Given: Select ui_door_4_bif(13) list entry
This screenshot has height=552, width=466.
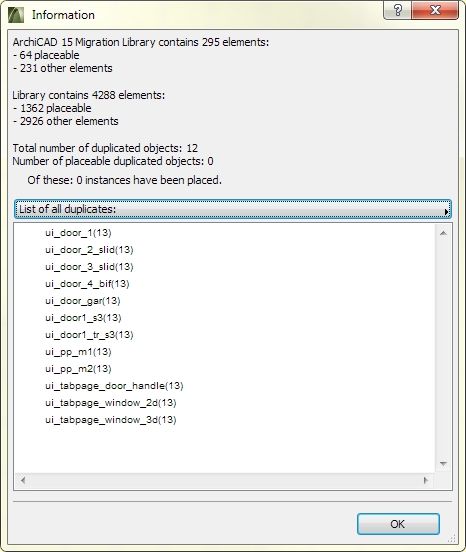Looking at the screenshot, I should 87,284.
